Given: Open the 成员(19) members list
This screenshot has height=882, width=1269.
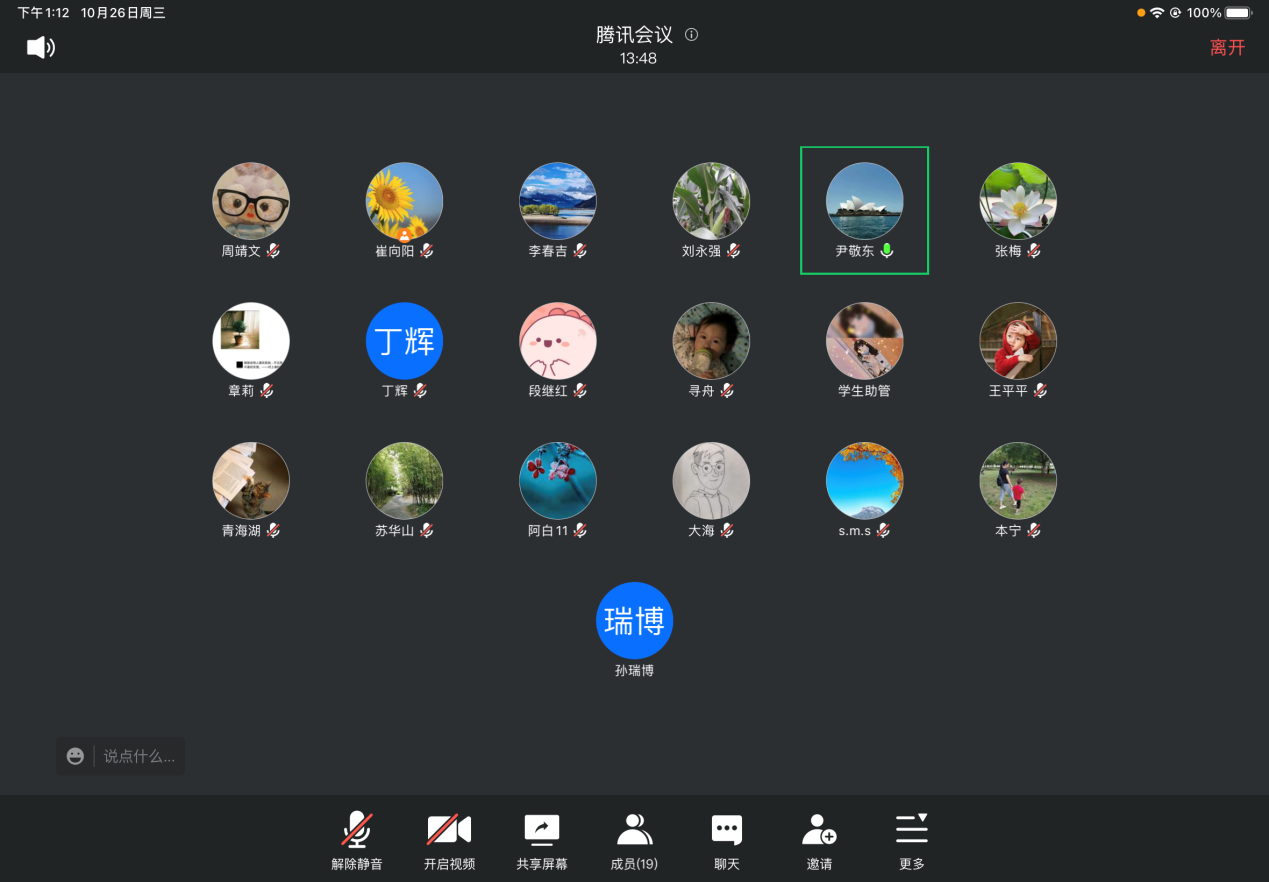Looking at the screenshot, I should pos(634,841).
